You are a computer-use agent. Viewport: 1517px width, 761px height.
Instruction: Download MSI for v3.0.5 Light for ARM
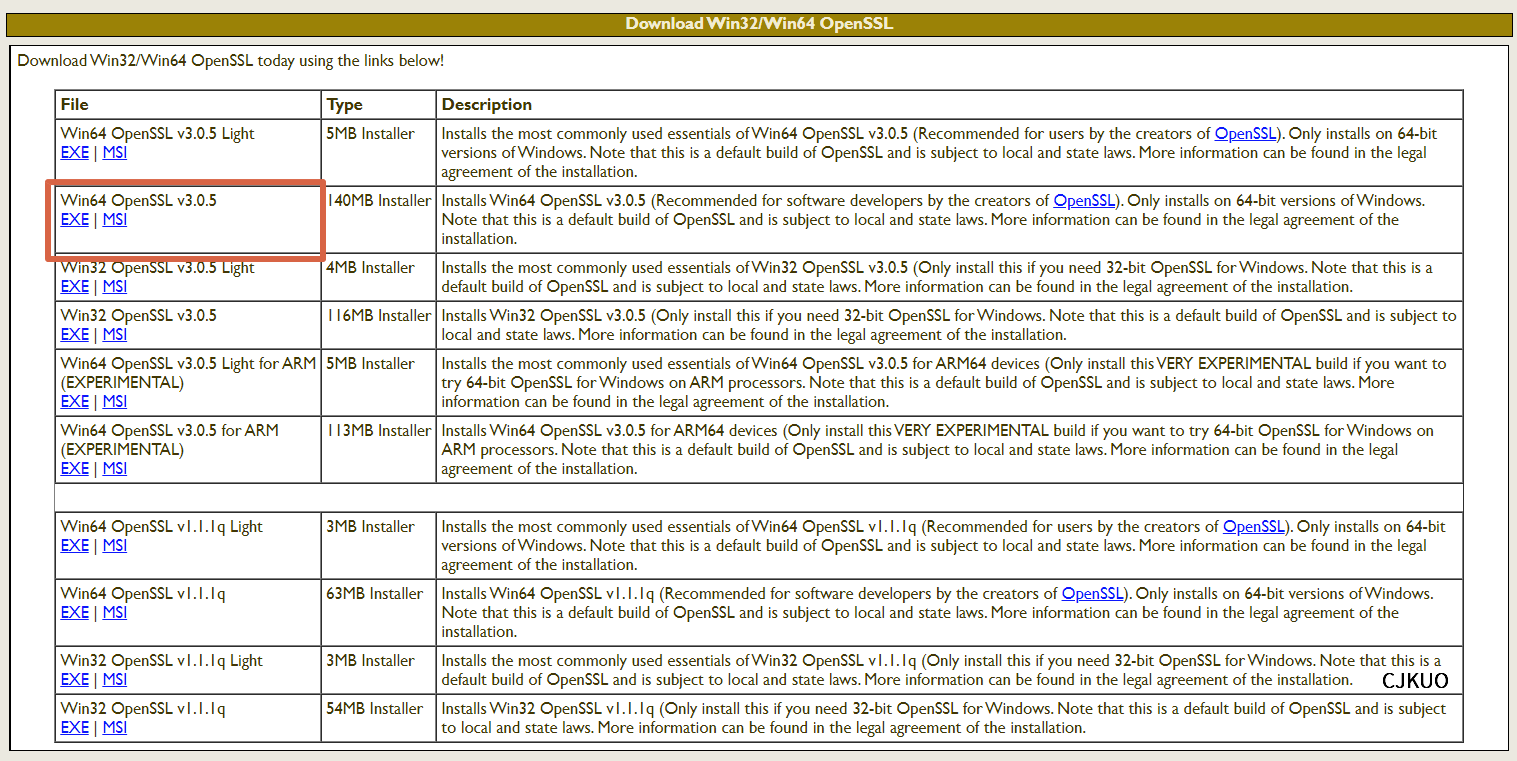click(115, 402)
